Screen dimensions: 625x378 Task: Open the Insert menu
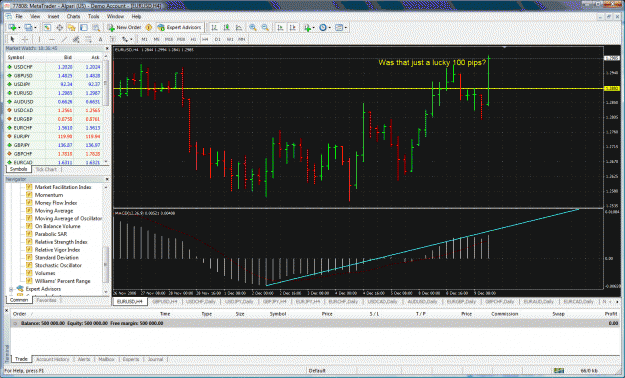tap(53, 16)
